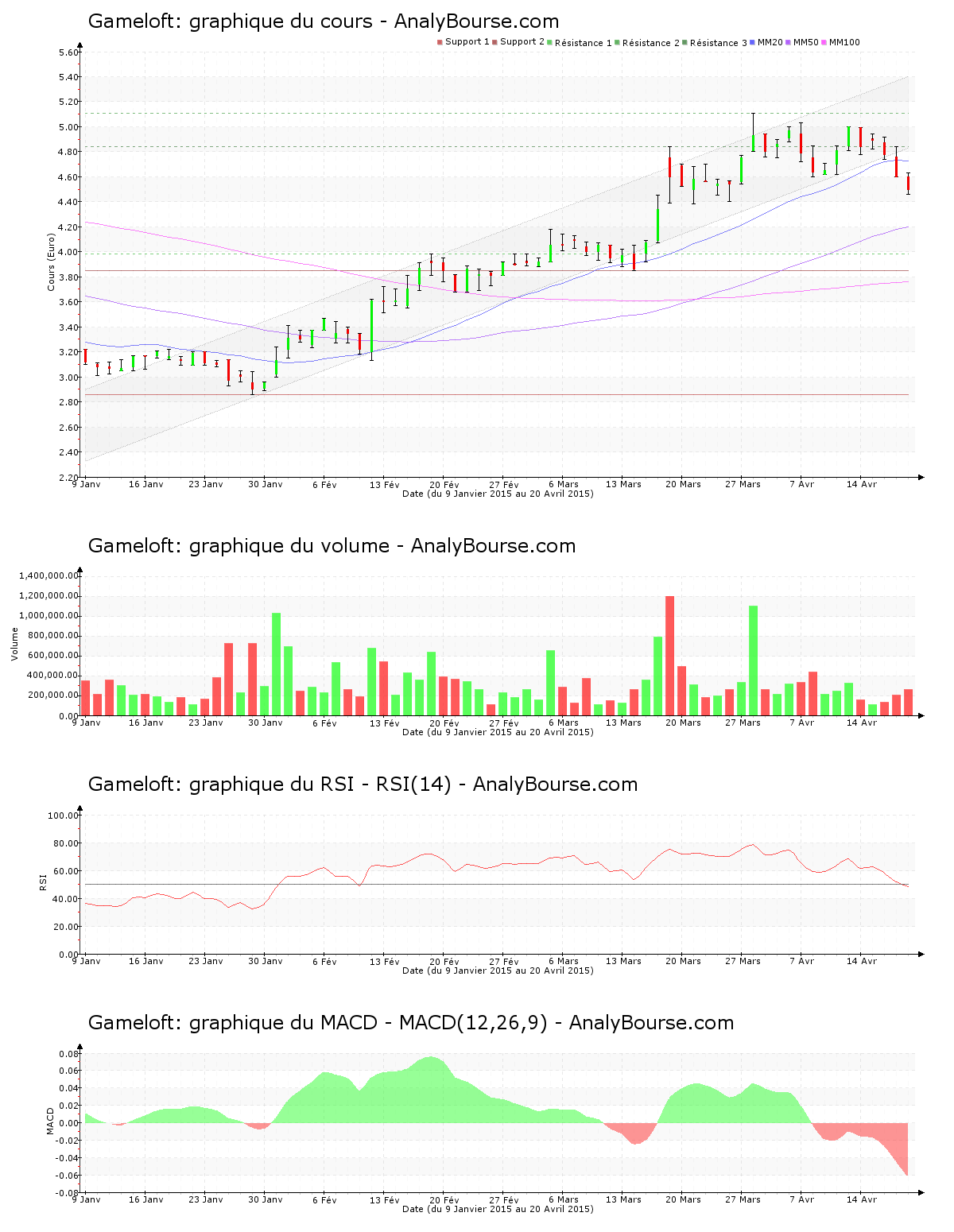Click '7 Avr' date on RSI chart
The image size is (954, 1232).
point(801,961)
